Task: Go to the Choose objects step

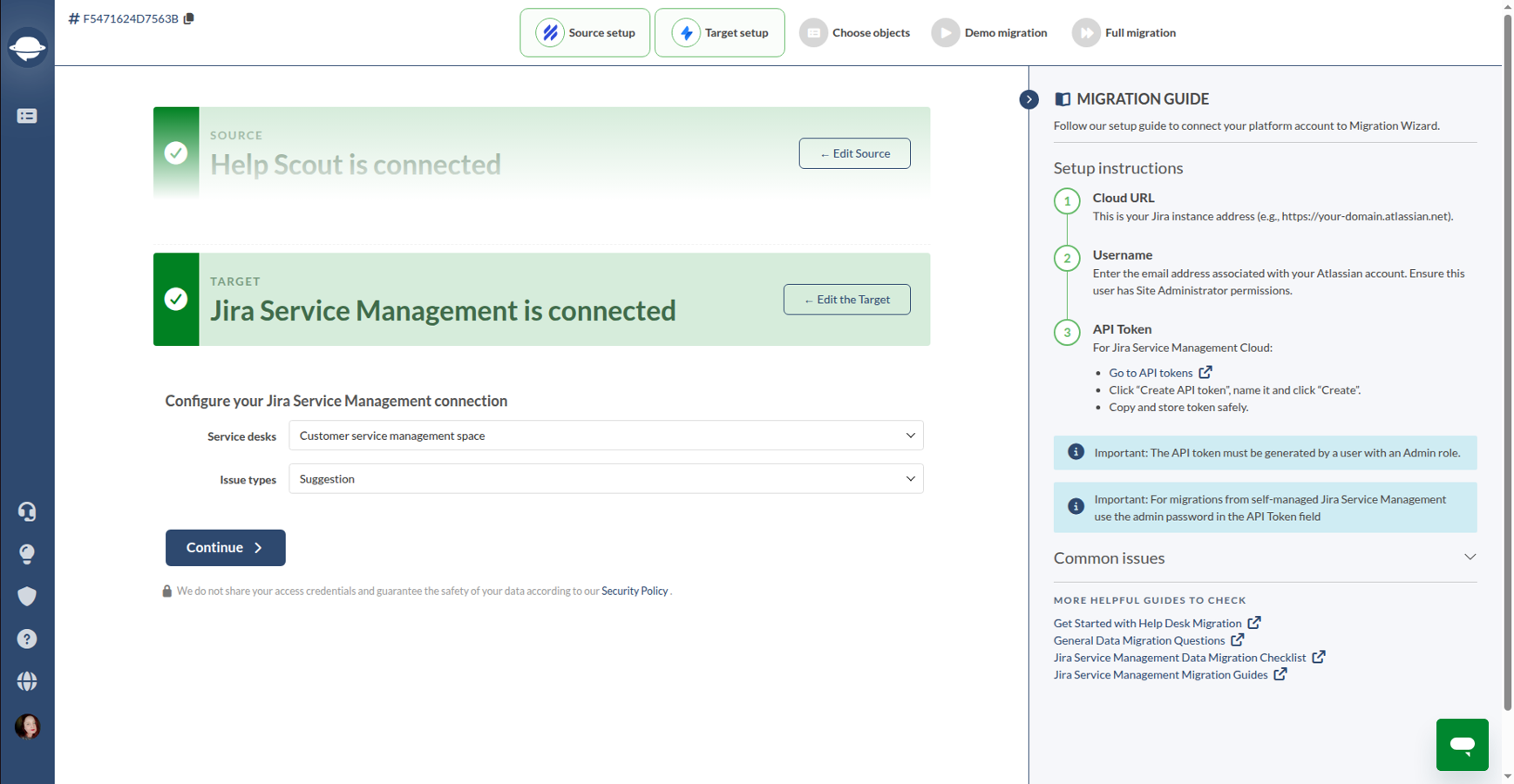Action: click(x=855, y=33)
